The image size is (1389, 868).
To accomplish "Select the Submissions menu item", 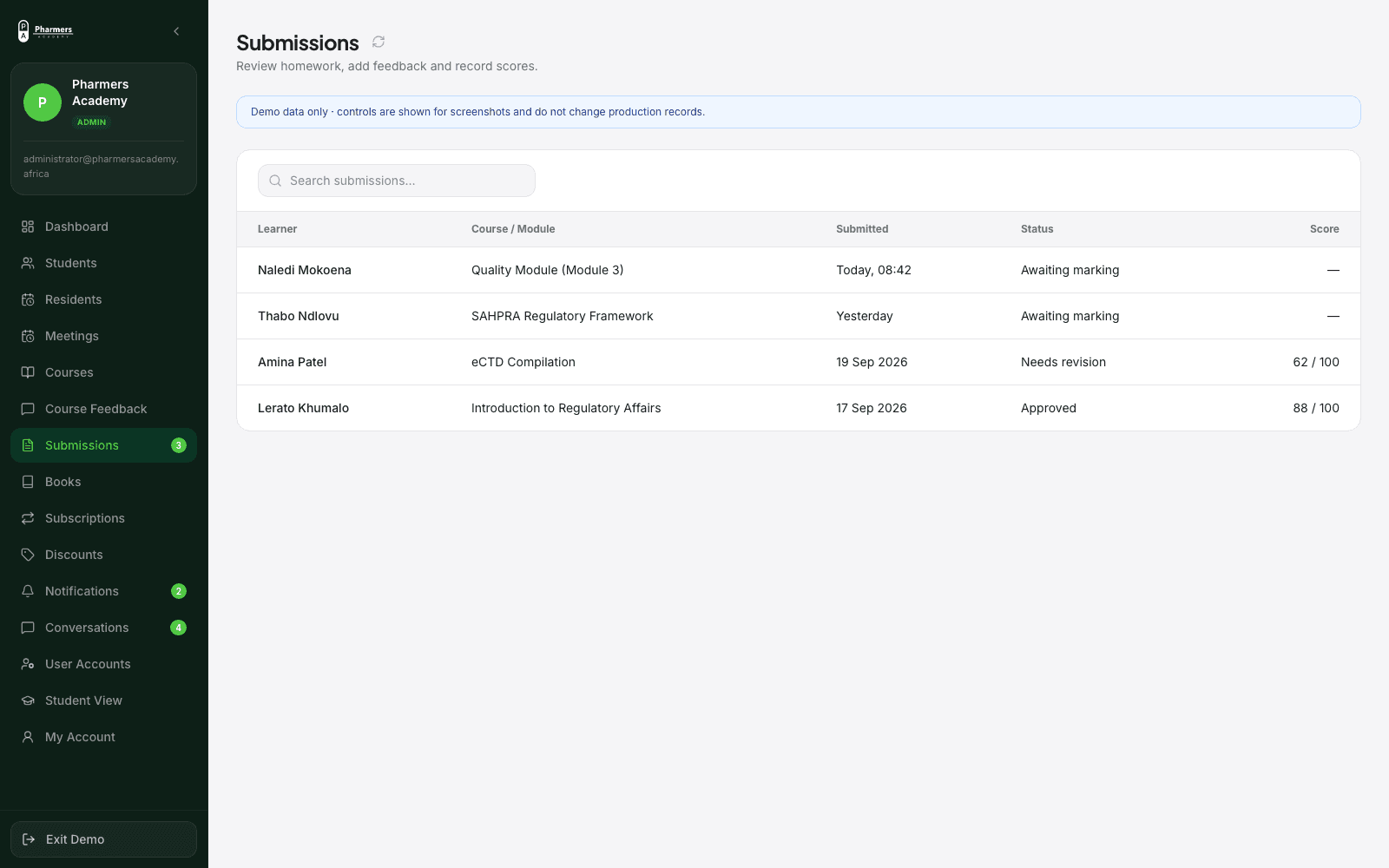I will (103, 445).
